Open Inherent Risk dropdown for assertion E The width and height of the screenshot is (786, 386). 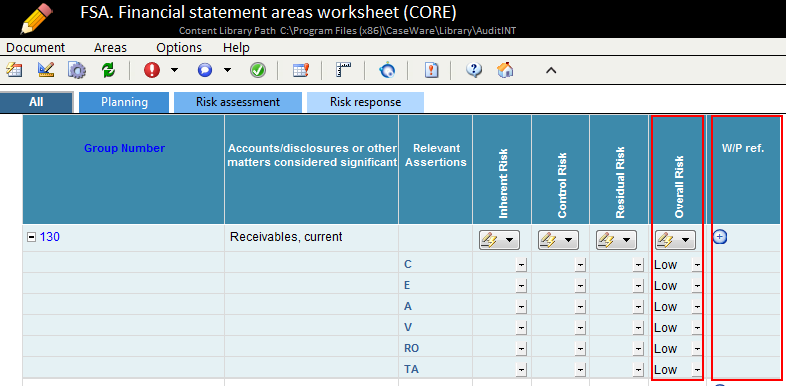click(521, 286)
